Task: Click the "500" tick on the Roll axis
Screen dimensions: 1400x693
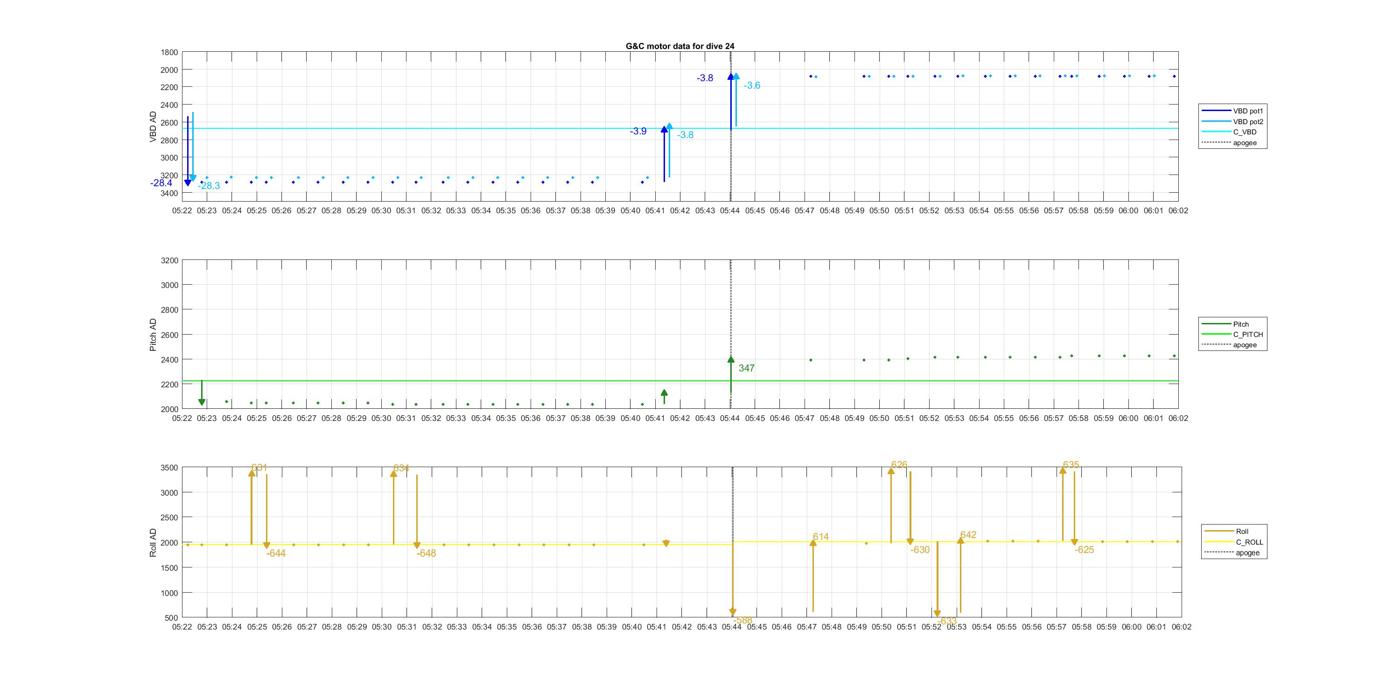Action: coord(172,618)
